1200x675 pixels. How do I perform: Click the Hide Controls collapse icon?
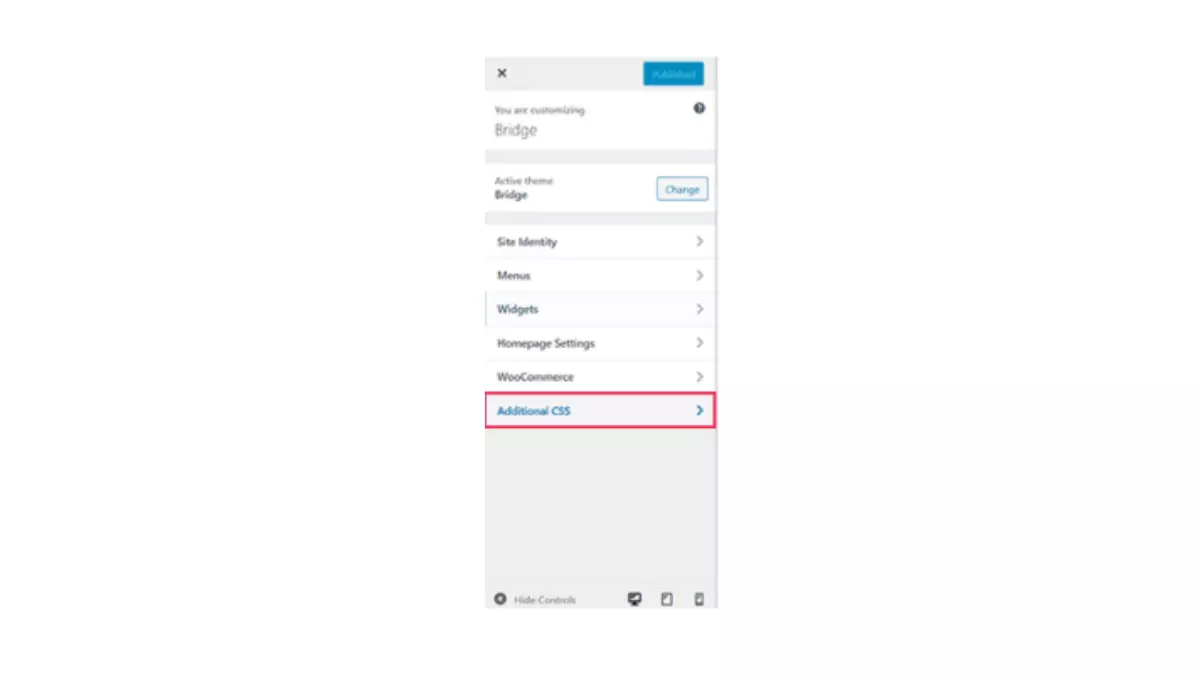pyautogui.click(x=500, y=599)
